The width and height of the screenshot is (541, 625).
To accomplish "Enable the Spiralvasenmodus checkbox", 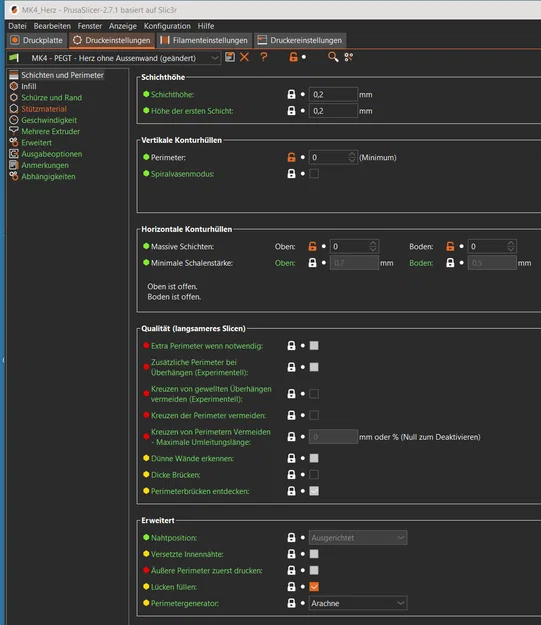I will coord(314,174).
